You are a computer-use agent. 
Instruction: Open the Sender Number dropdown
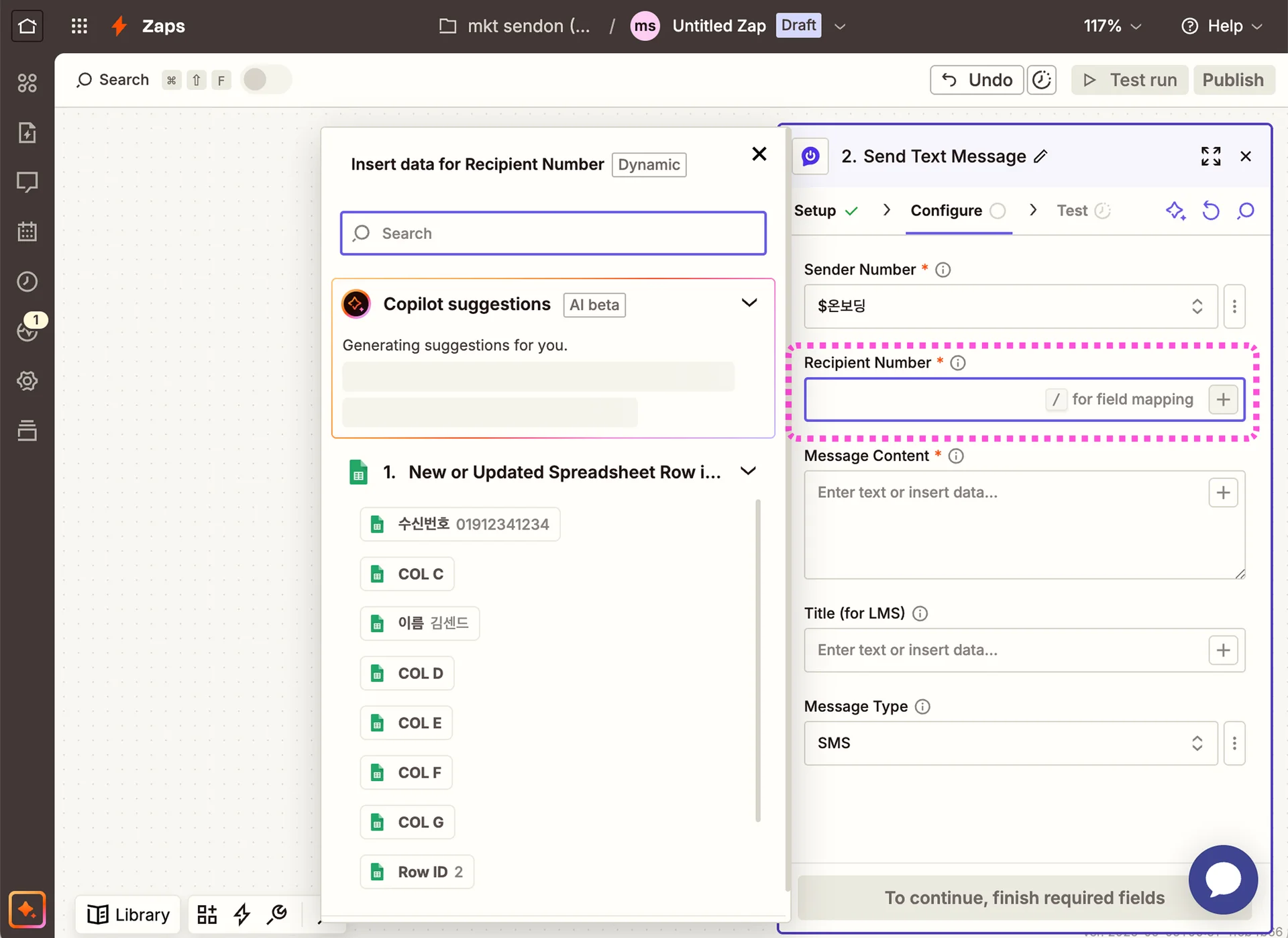click(1010, 307)
